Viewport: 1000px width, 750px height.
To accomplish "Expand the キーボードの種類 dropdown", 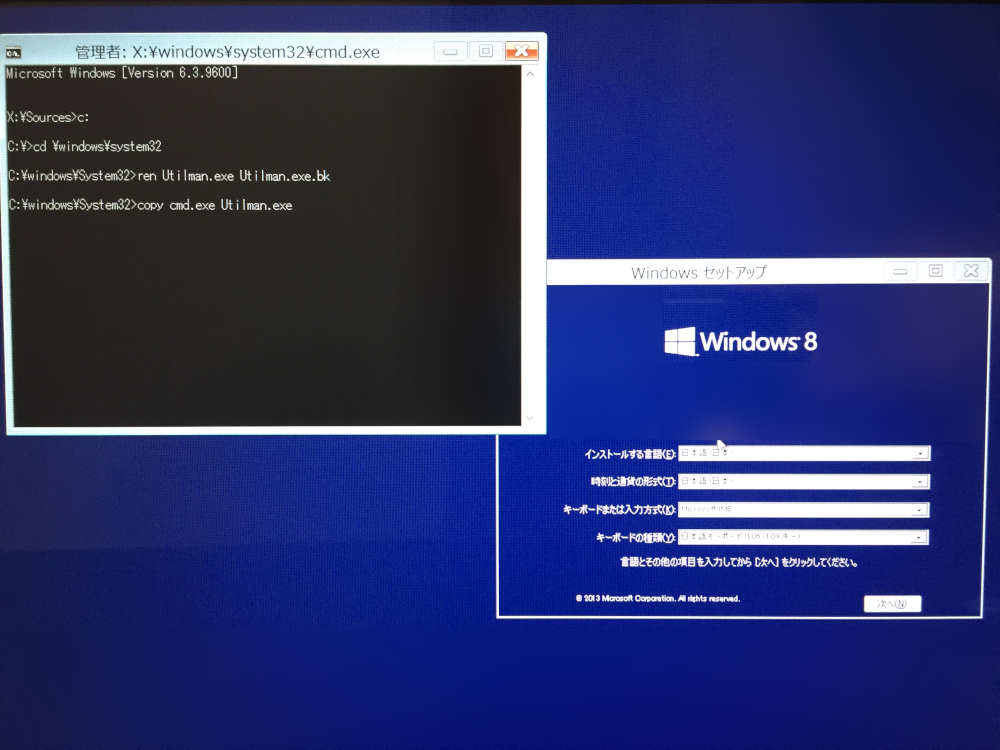I will (x=803, y=537).
